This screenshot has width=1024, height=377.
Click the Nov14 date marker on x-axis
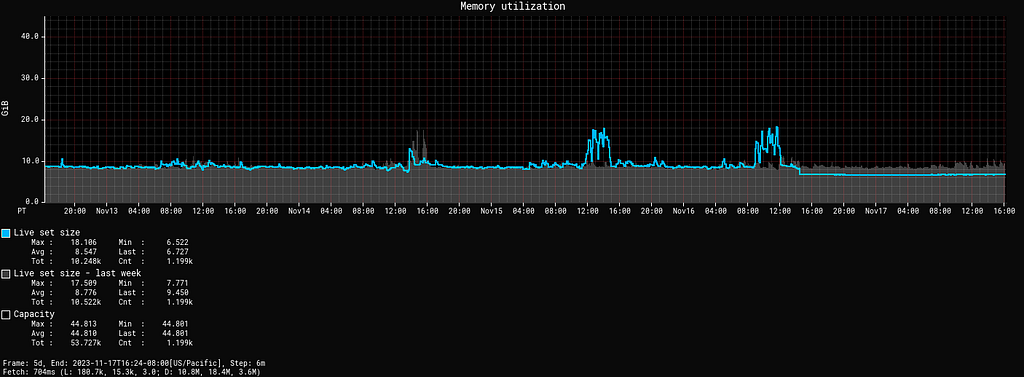pyautogui.click(x=298, y=211)
